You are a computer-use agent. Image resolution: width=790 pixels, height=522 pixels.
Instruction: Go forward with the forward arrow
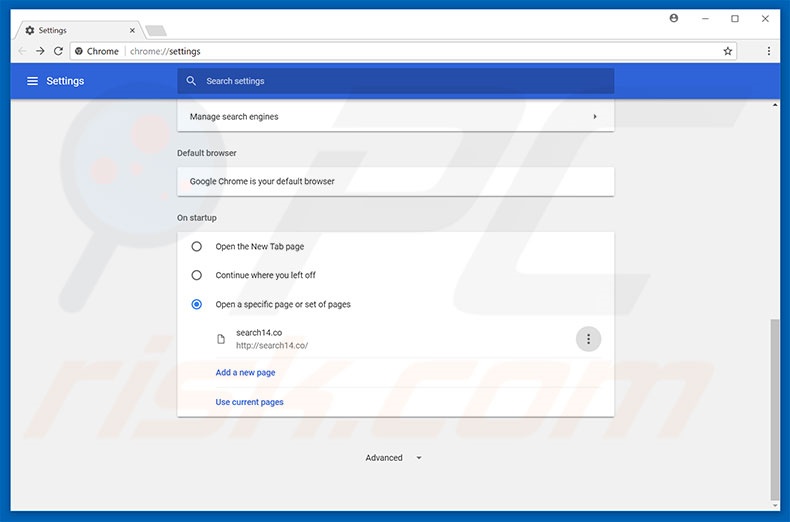tap(40, 51)
